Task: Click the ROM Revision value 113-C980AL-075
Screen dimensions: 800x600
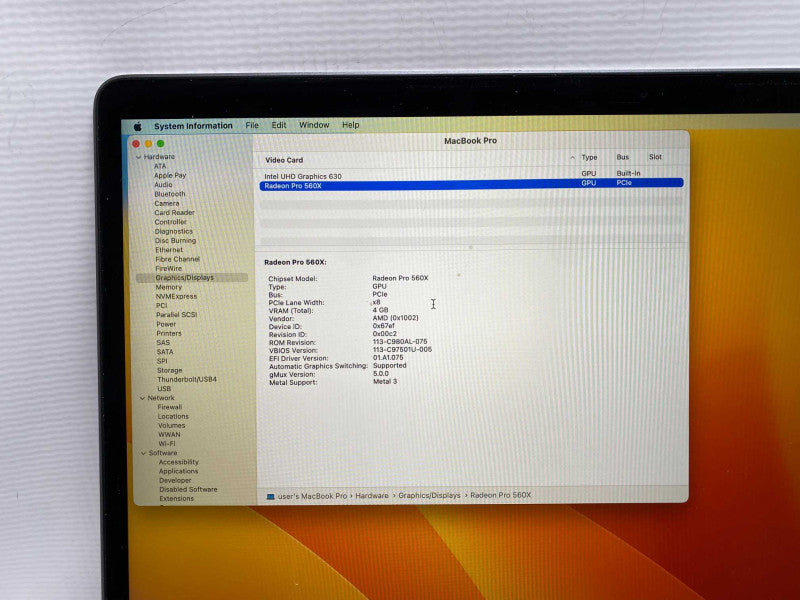Action: coord(401,341)
